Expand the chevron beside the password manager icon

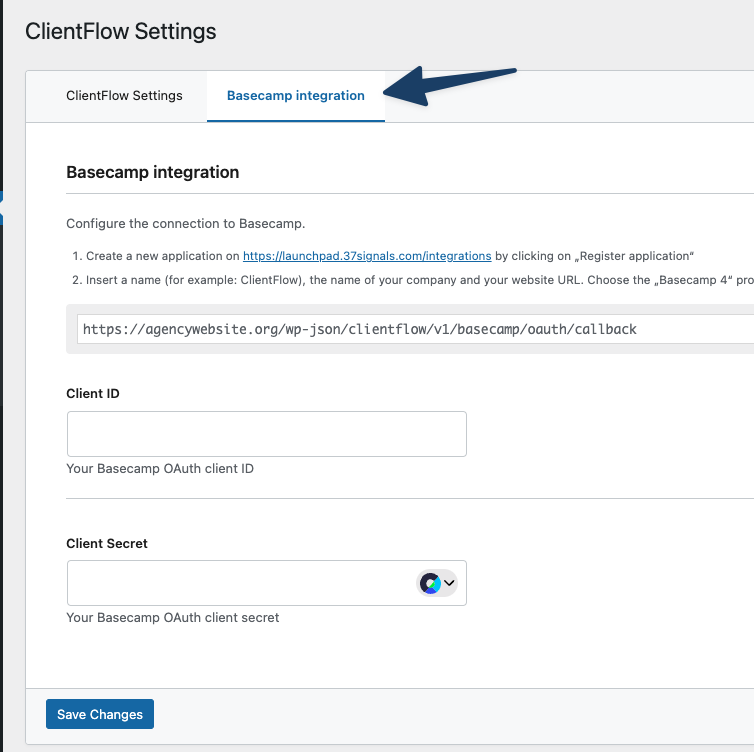(x=449, y=583)
